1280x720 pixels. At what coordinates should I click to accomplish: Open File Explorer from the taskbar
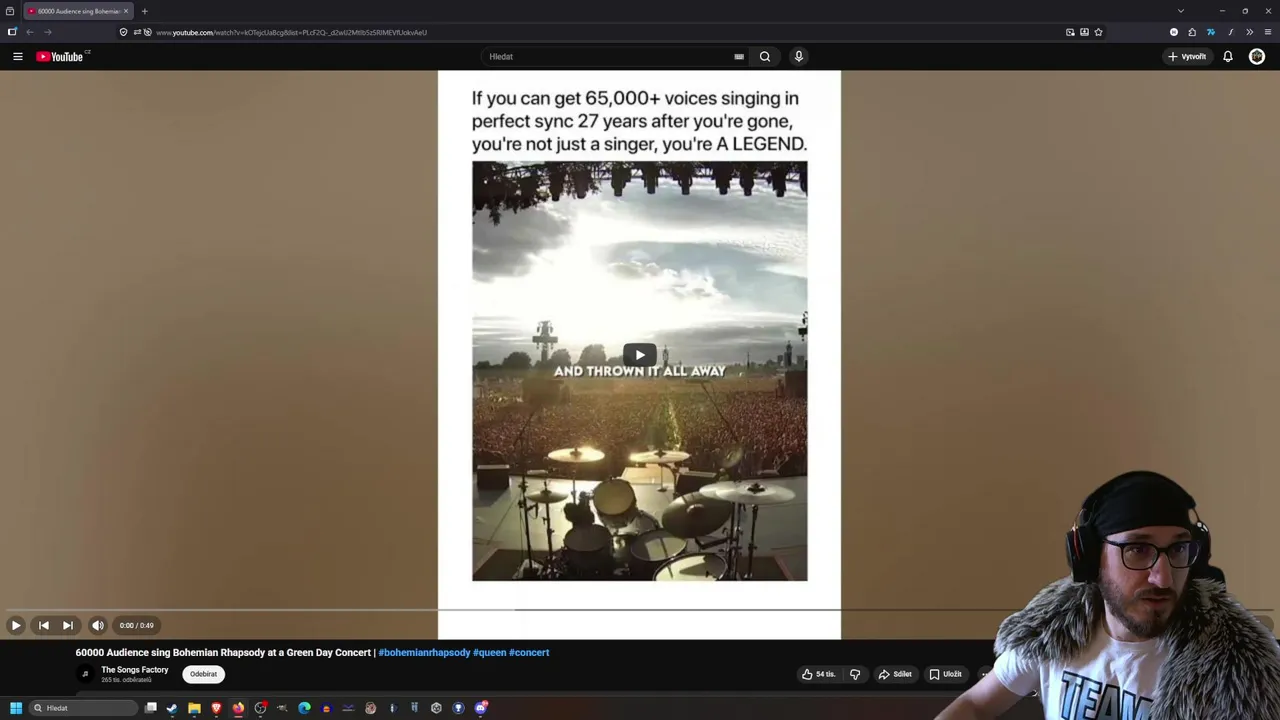point(194,708)
